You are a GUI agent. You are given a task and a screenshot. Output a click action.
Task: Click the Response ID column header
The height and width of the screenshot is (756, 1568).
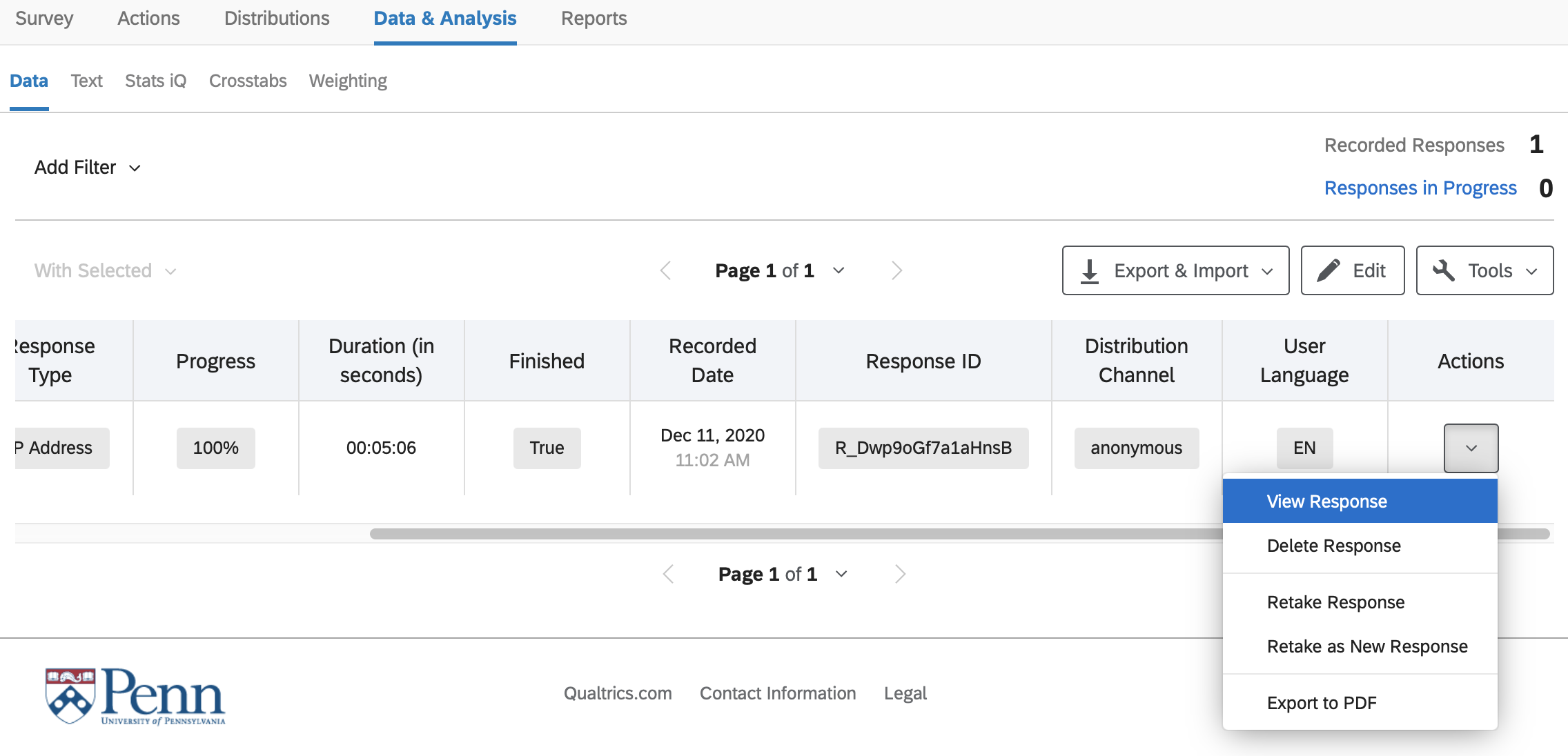(x=923, y=361)
